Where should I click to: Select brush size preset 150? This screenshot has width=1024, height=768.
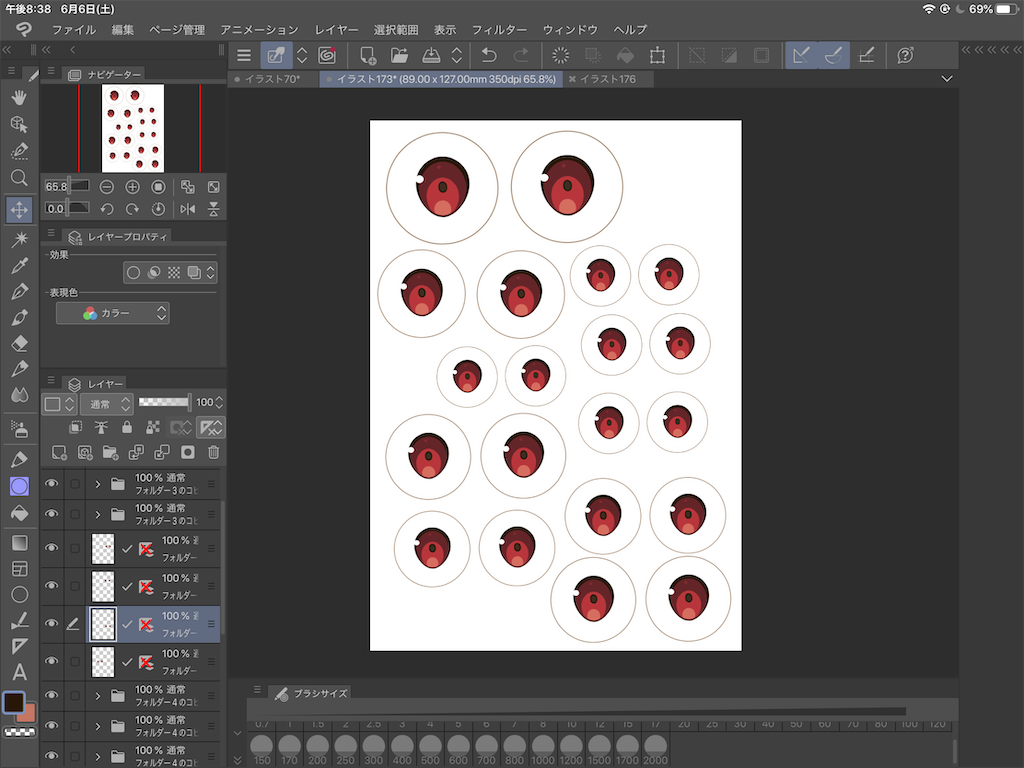262,748
